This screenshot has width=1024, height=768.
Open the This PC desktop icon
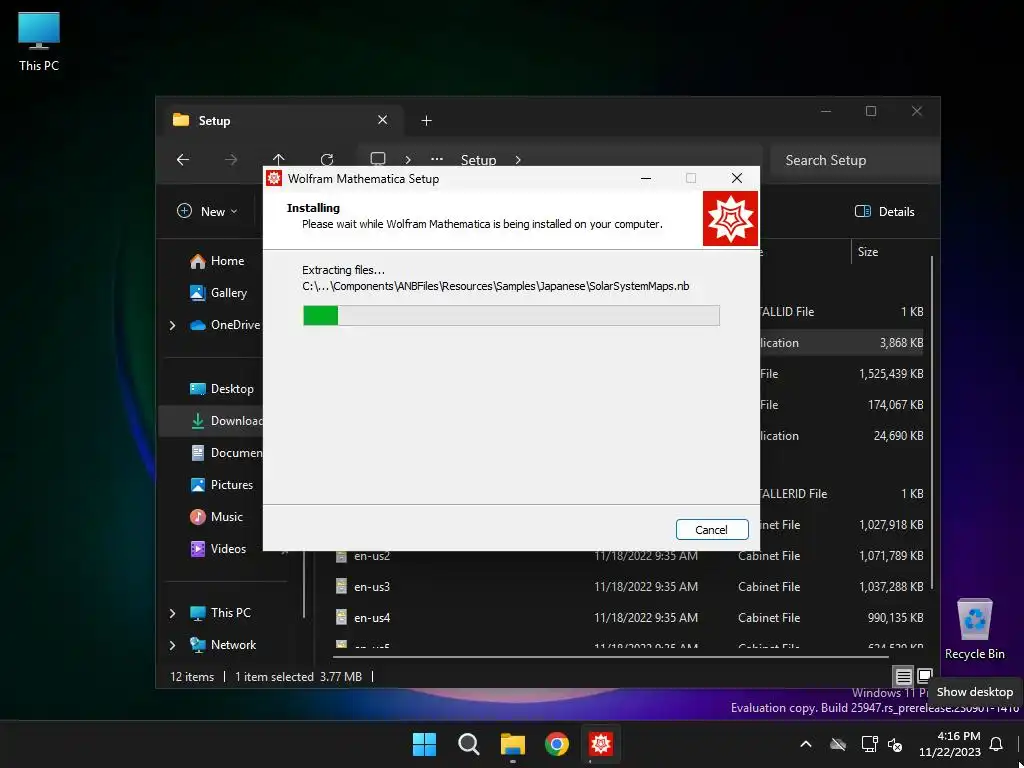[39, 41]
